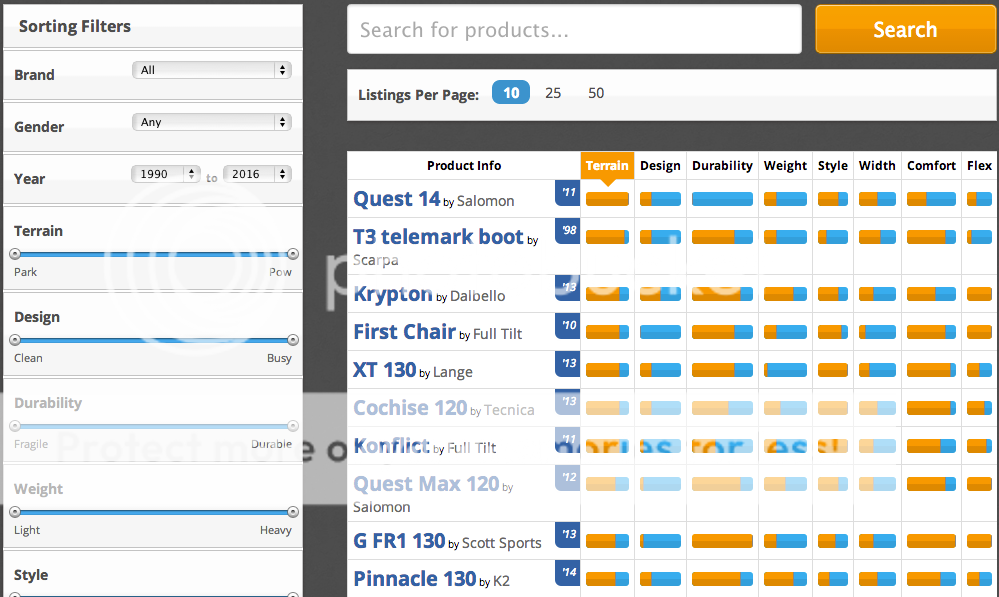Click the '11 year badge for Quest 14
This screenshot has width=999, height=597.
[568, 193]
